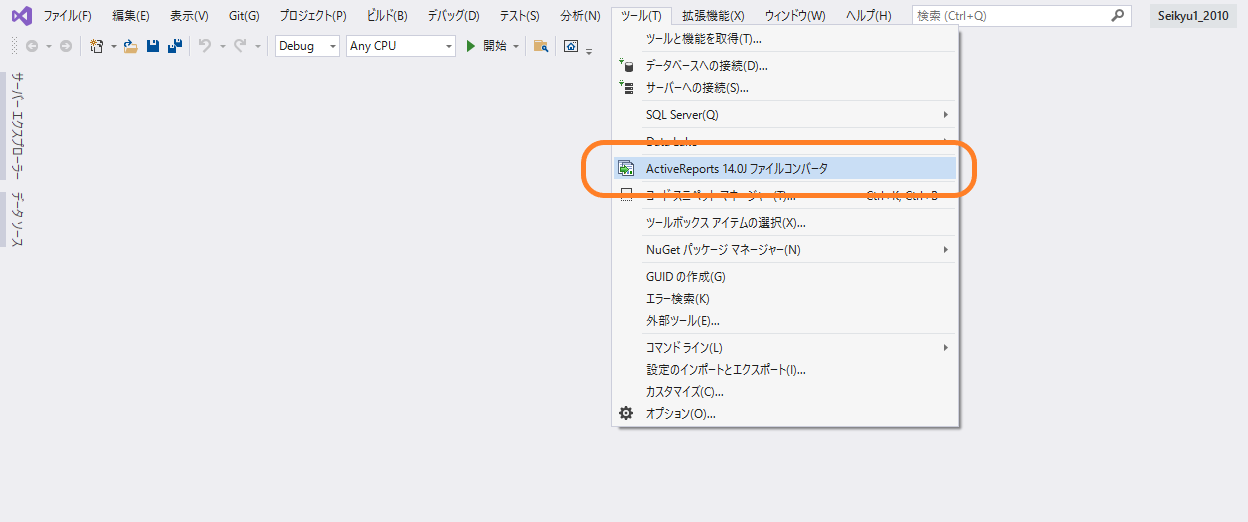Open the Git(G) menu
This screenshot has width=1248, height=522.
point(243,16)
